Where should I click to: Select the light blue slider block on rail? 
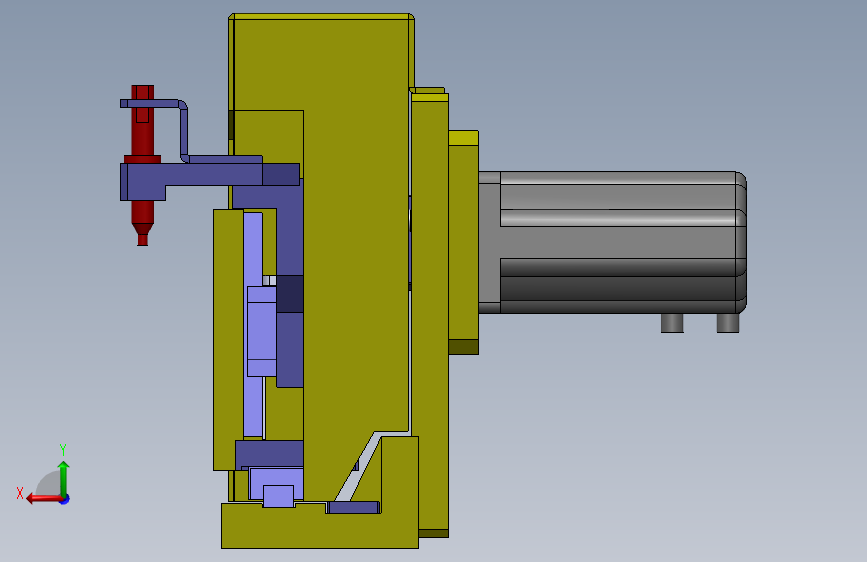click(262, 331)
